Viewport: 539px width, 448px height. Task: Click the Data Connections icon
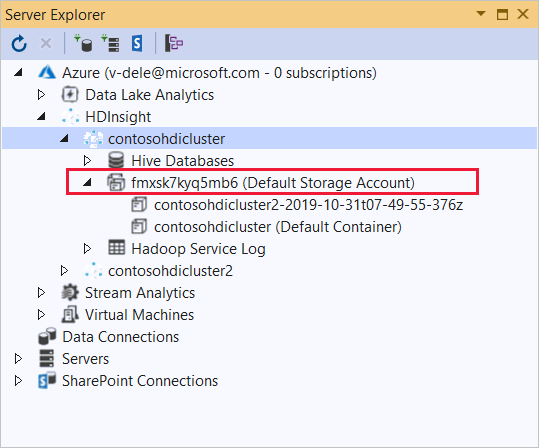click(x=47, y=336)
